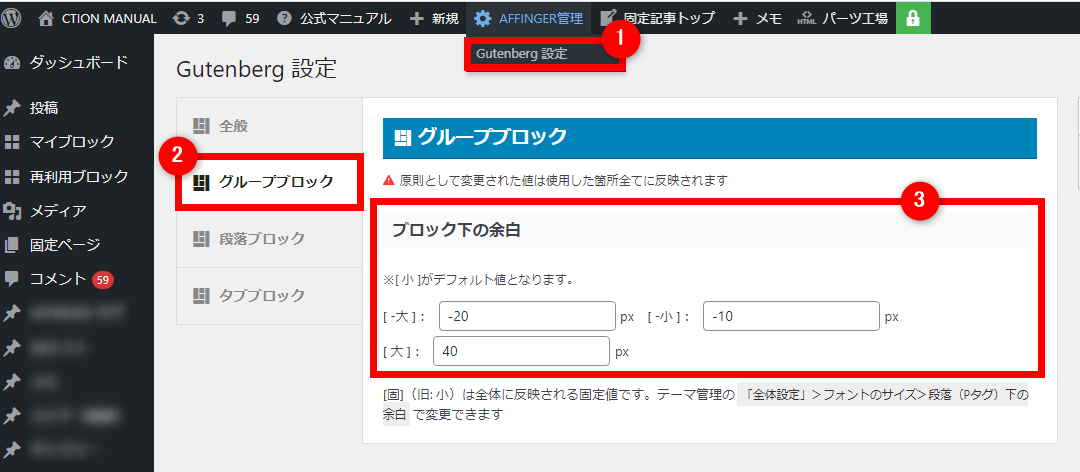Viewport: 1080px width, 472px height.
Task: Open comments bubble showing 59 in admin bar
Action: tap(240, 19)
